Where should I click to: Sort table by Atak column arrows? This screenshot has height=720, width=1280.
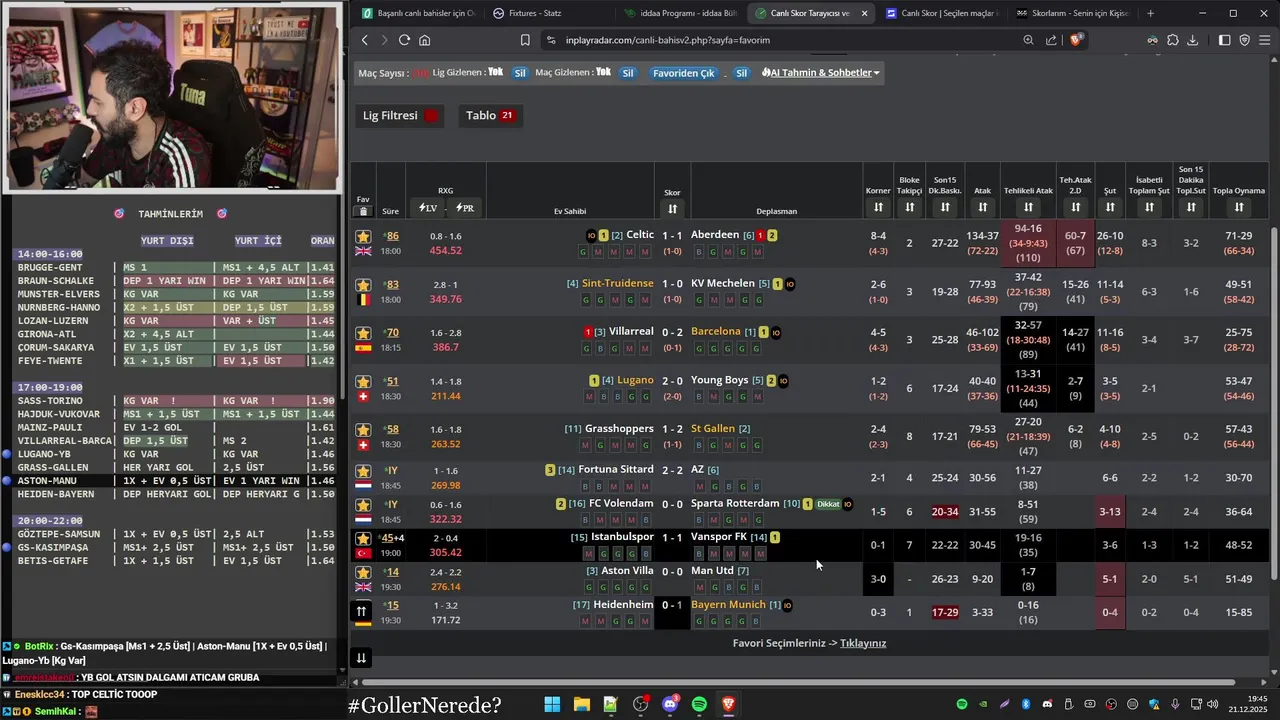[x=983, y=207]
